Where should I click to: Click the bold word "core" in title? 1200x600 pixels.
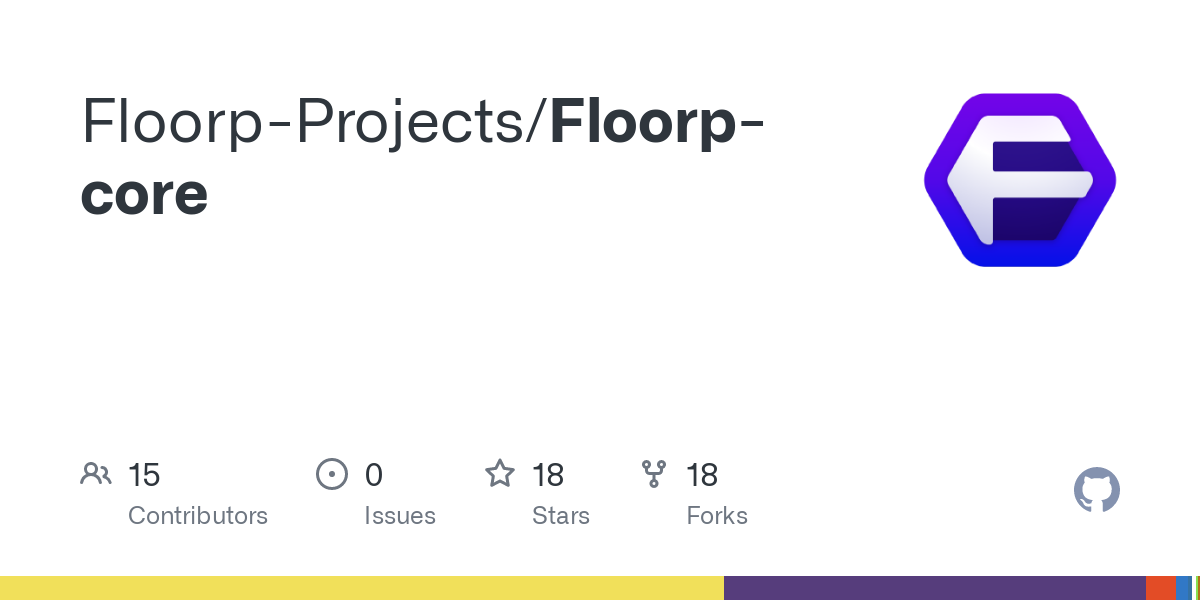[x=144, y=194]
